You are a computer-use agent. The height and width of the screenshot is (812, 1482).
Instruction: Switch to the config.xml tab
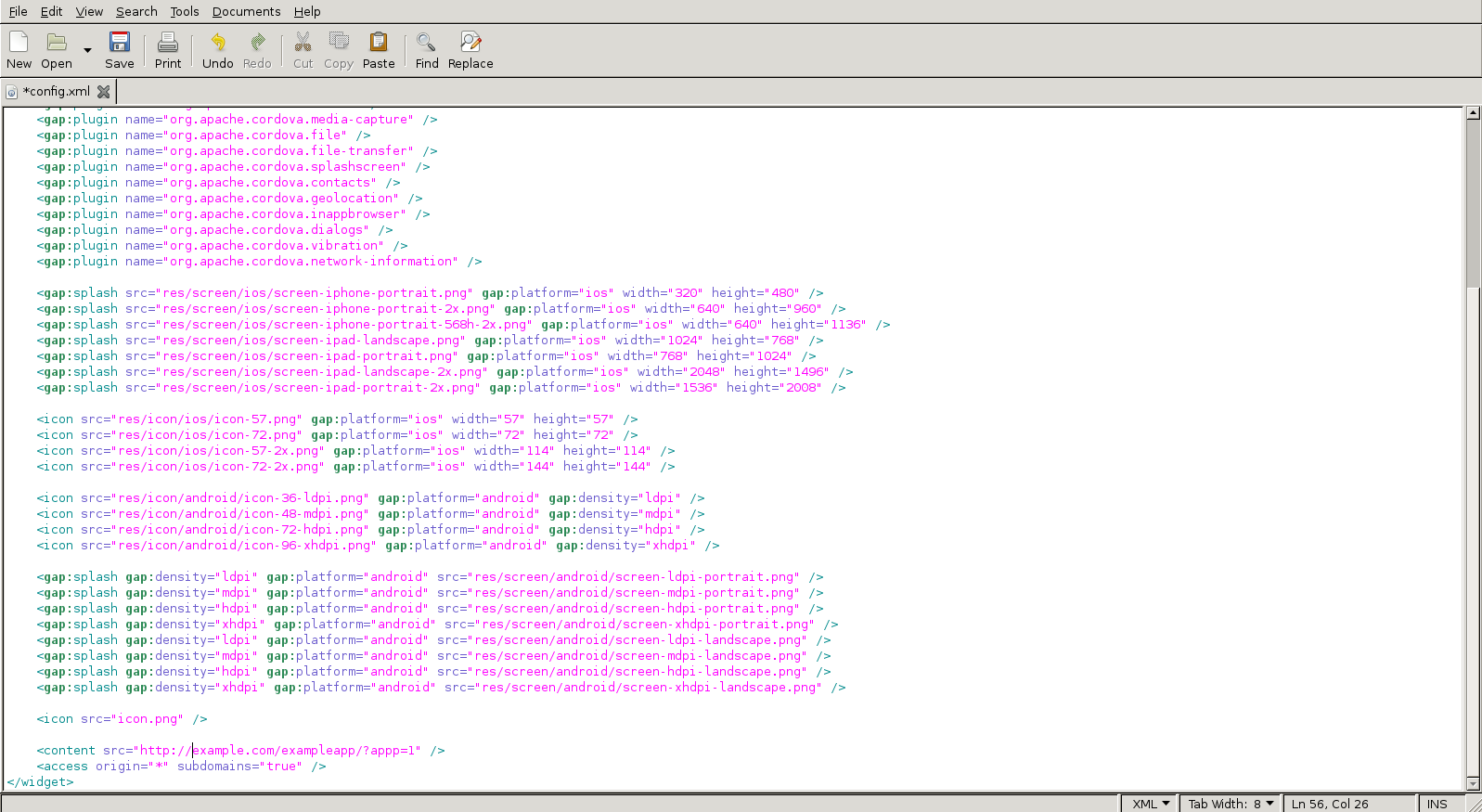tap(56, 91)
